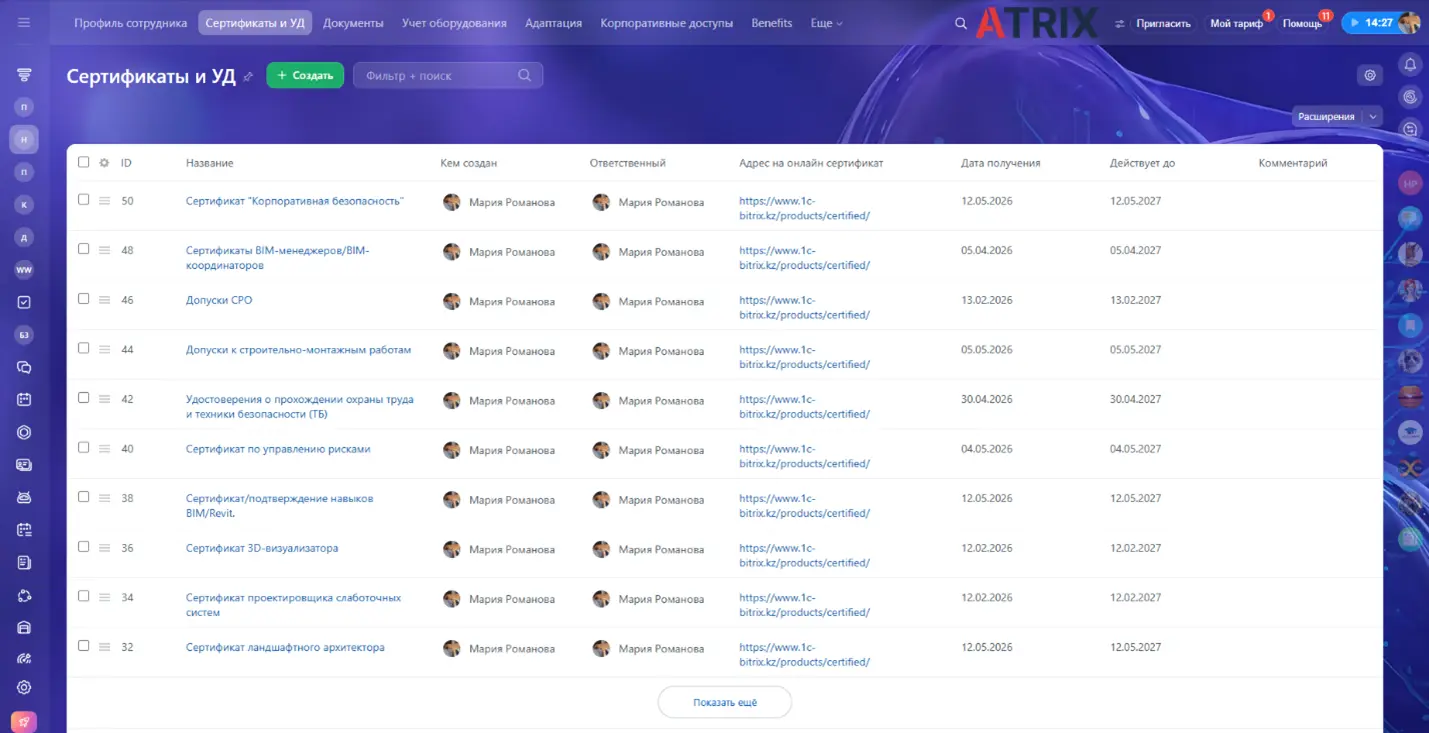The width and height of the screenshot is (1429, 733).
Task: Open the row menu for ID 44
Action: (x=104, y=350)
